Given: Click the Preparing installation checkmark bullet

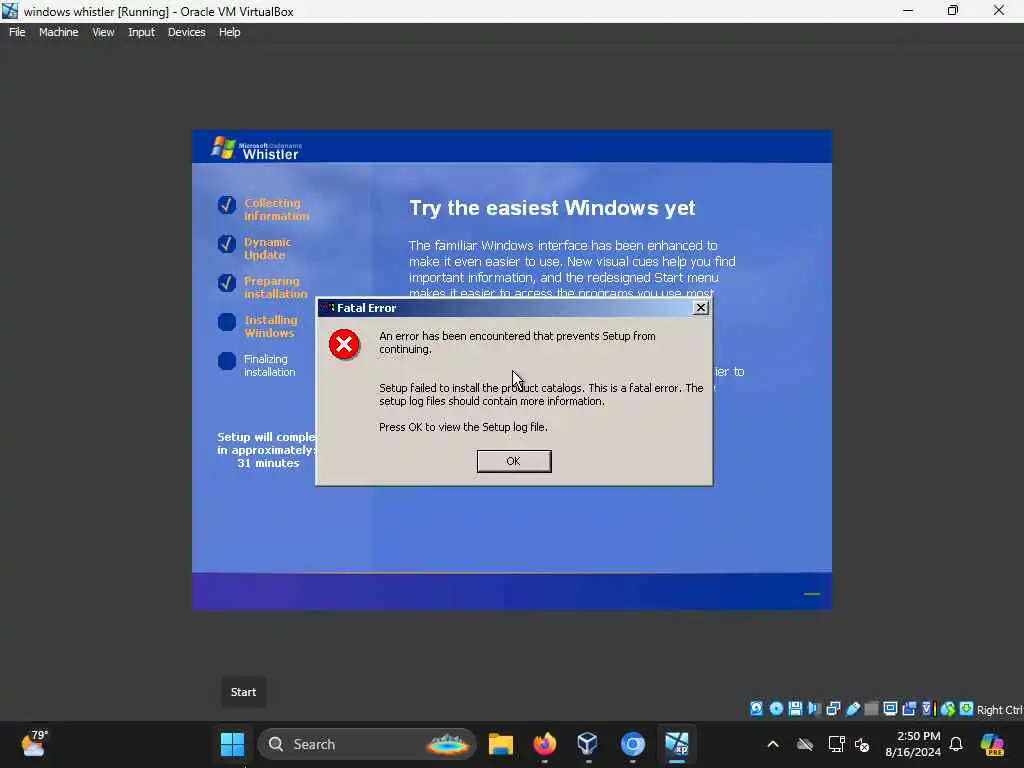Looking at the screenshot, I should tap(227, 283).
